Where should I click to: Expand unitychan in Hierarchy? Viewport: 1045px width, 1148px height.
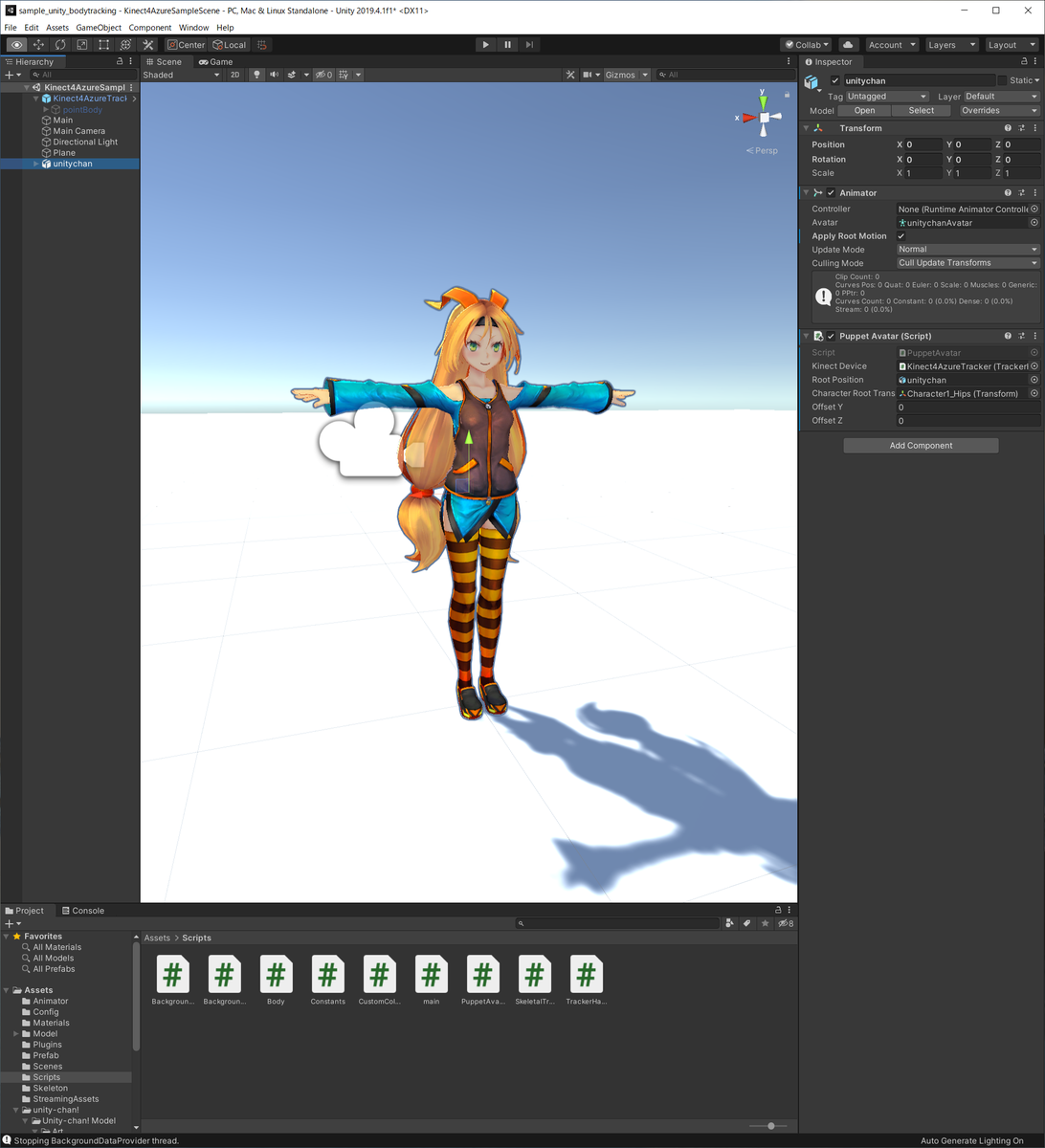(36, 164)
